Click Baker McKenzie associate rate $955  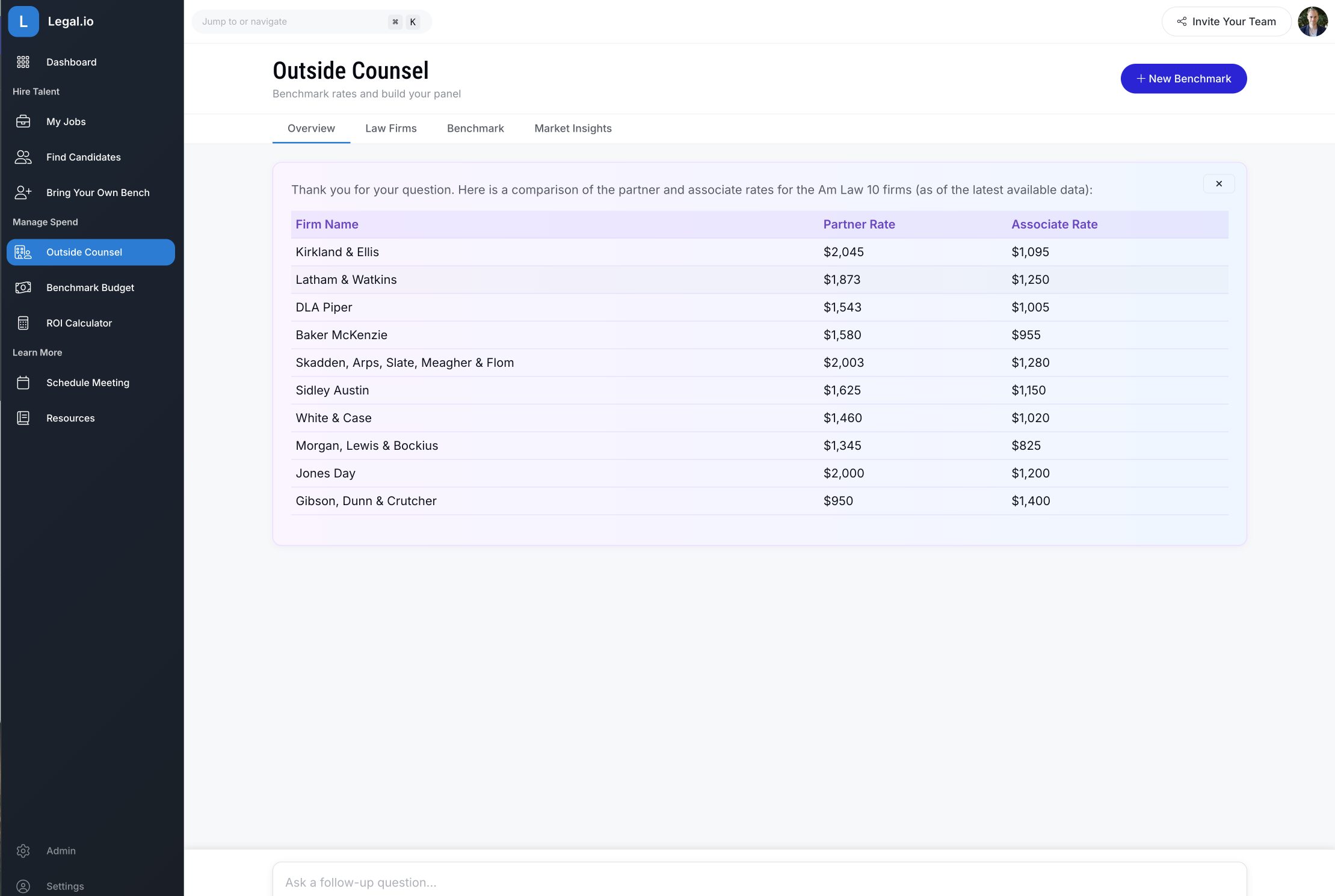tap(1026, 335)
